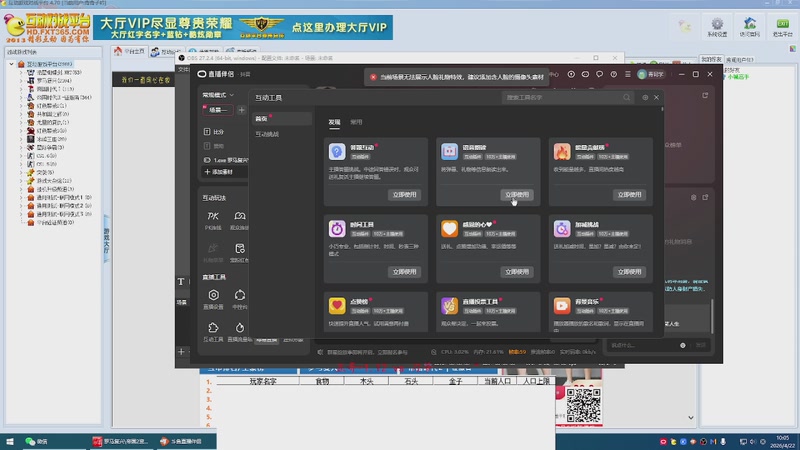800x450 pixels.
Task: Collapse the root platform tree node
Action: [x=11, y=64]
